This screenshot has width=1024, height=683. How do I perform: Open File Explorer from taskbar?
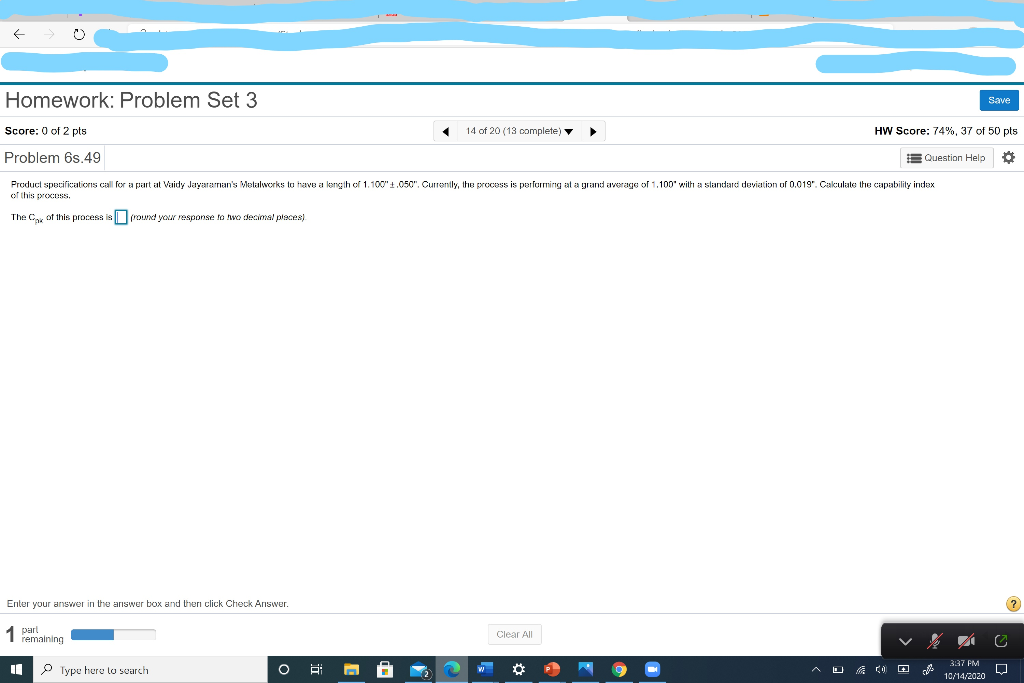tap(351, 669)
